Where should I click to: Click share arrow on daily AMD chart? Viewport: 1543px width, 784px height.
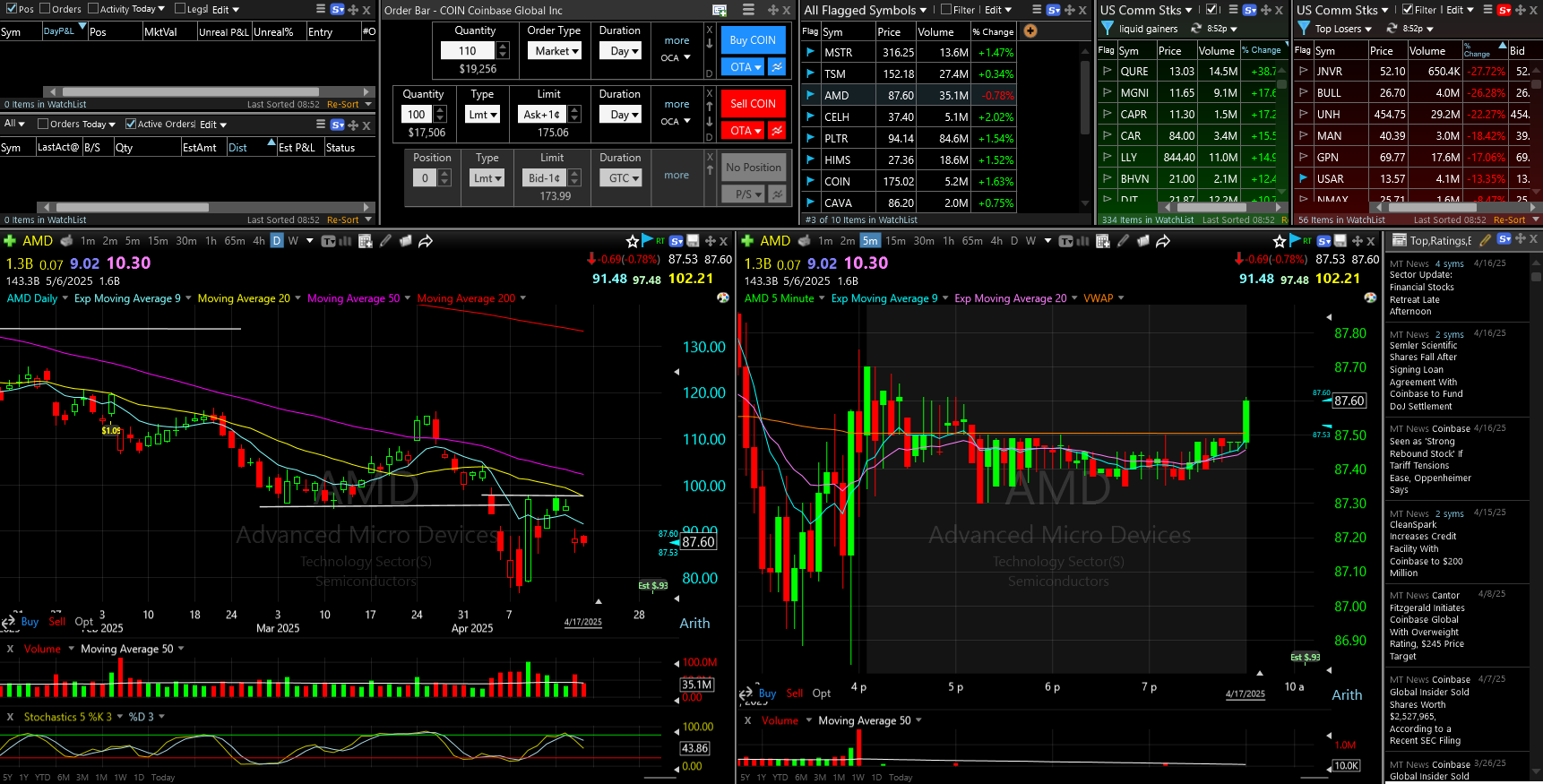(426, 241)
